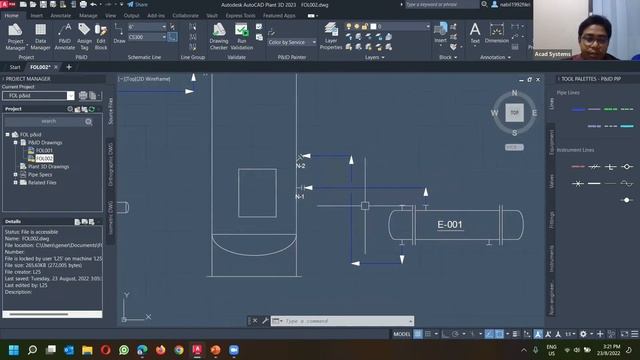Expand the Pipe Specs tree node
The height and width of the screenshot is (360, 640).
(x=16, y=174)
